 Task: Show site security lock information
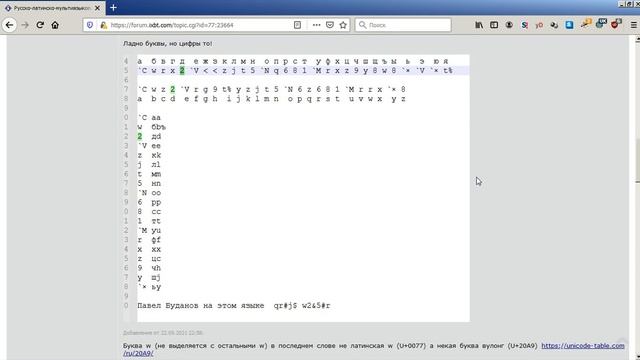[103, 25]
